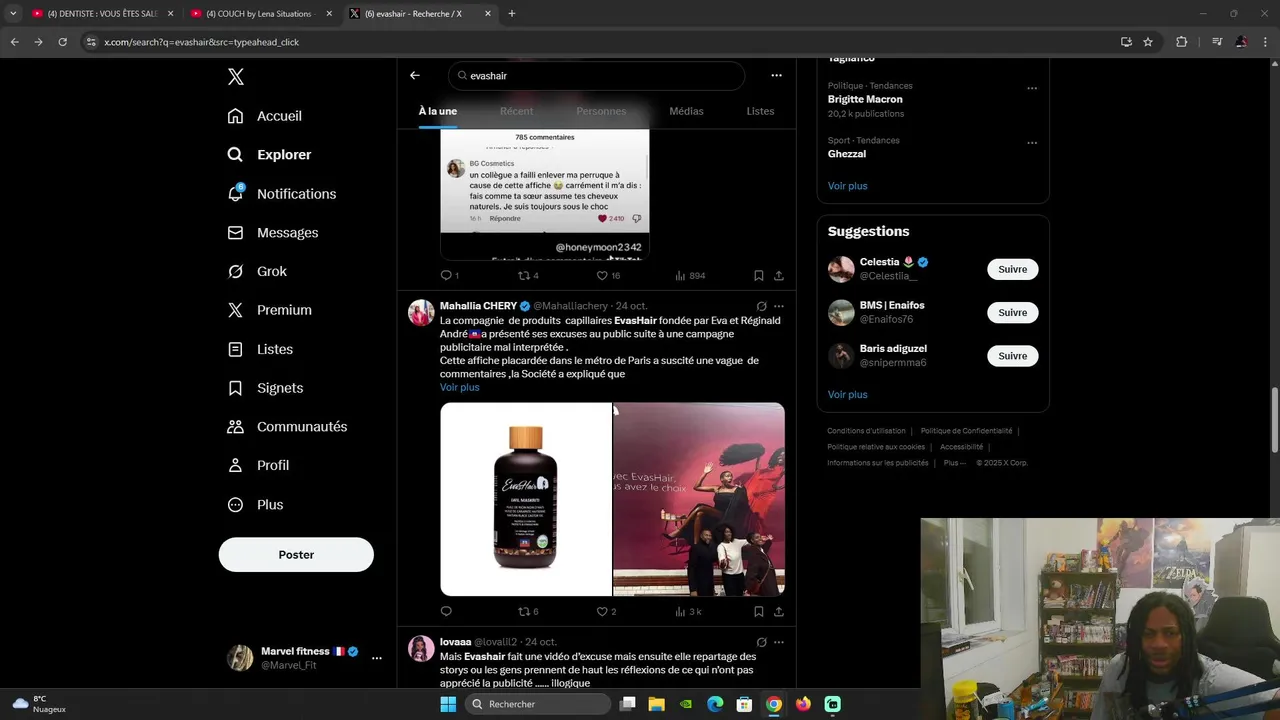The image size is (1280, 720).
Task: Open account menu dots beside Marvel fitness
Action: pyautogui.click(x=377, y=658)
